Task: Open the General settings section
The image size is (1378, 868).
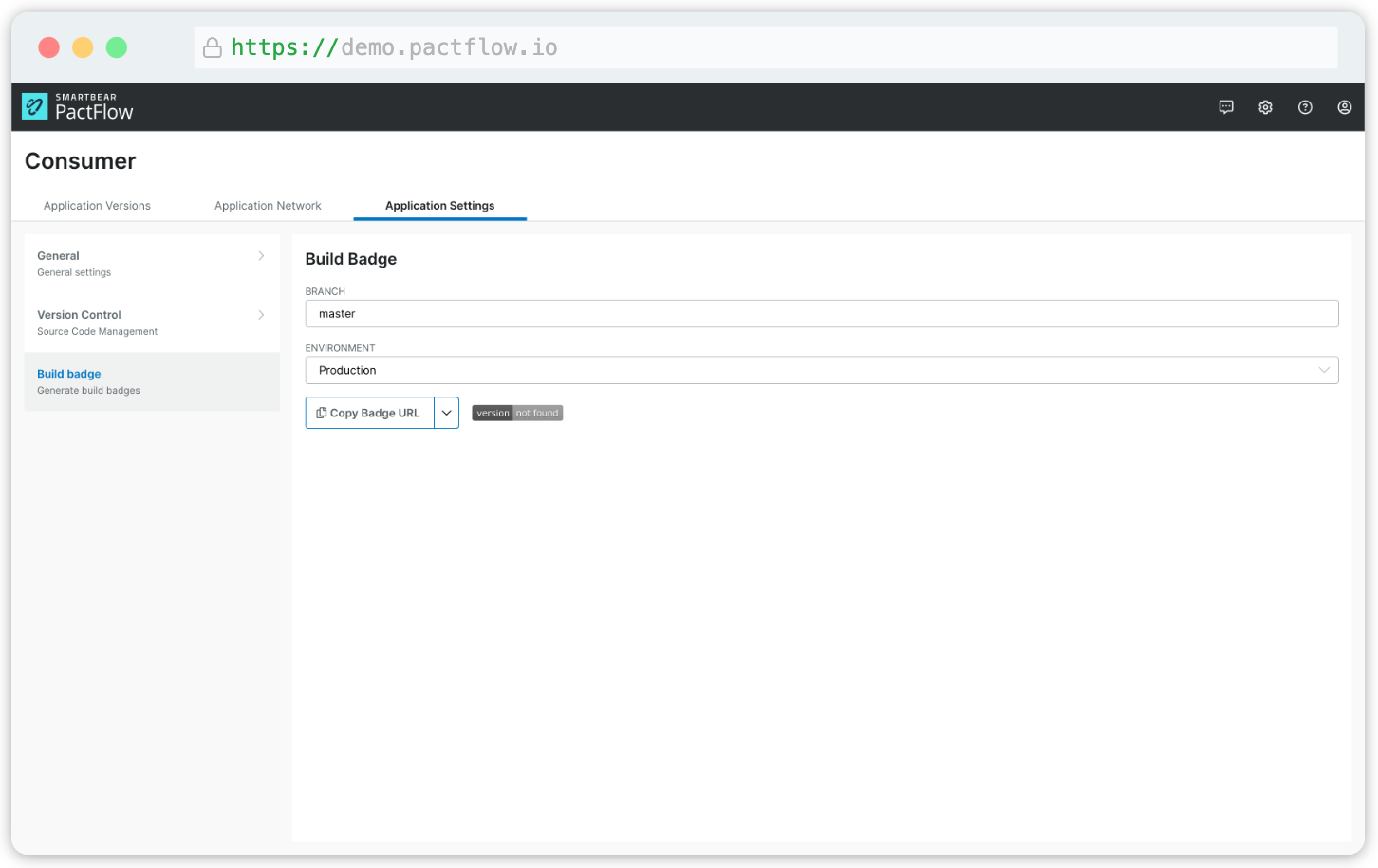Action: [152, 264]
